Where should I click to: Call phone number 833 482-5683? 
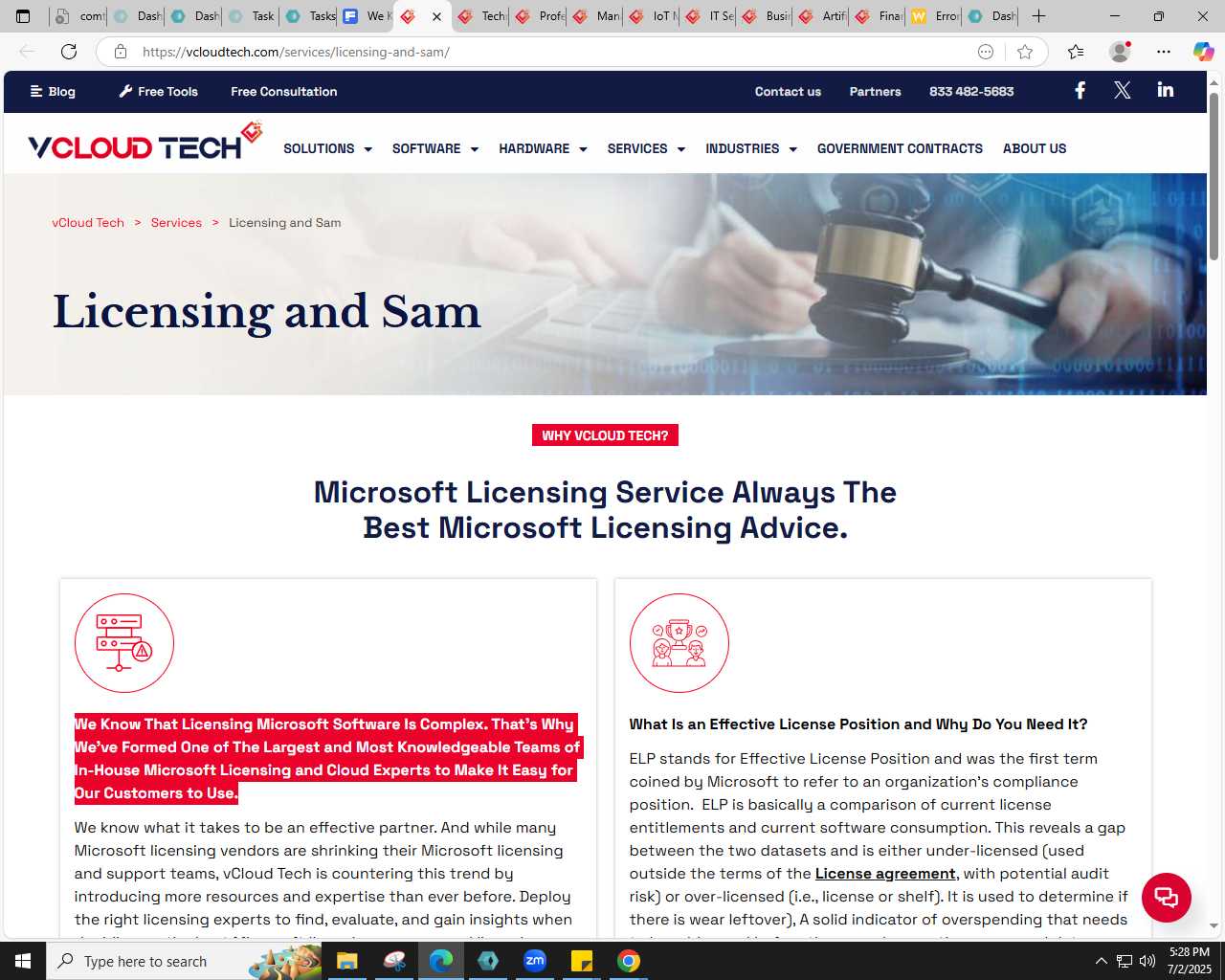(x=971, y=92)
